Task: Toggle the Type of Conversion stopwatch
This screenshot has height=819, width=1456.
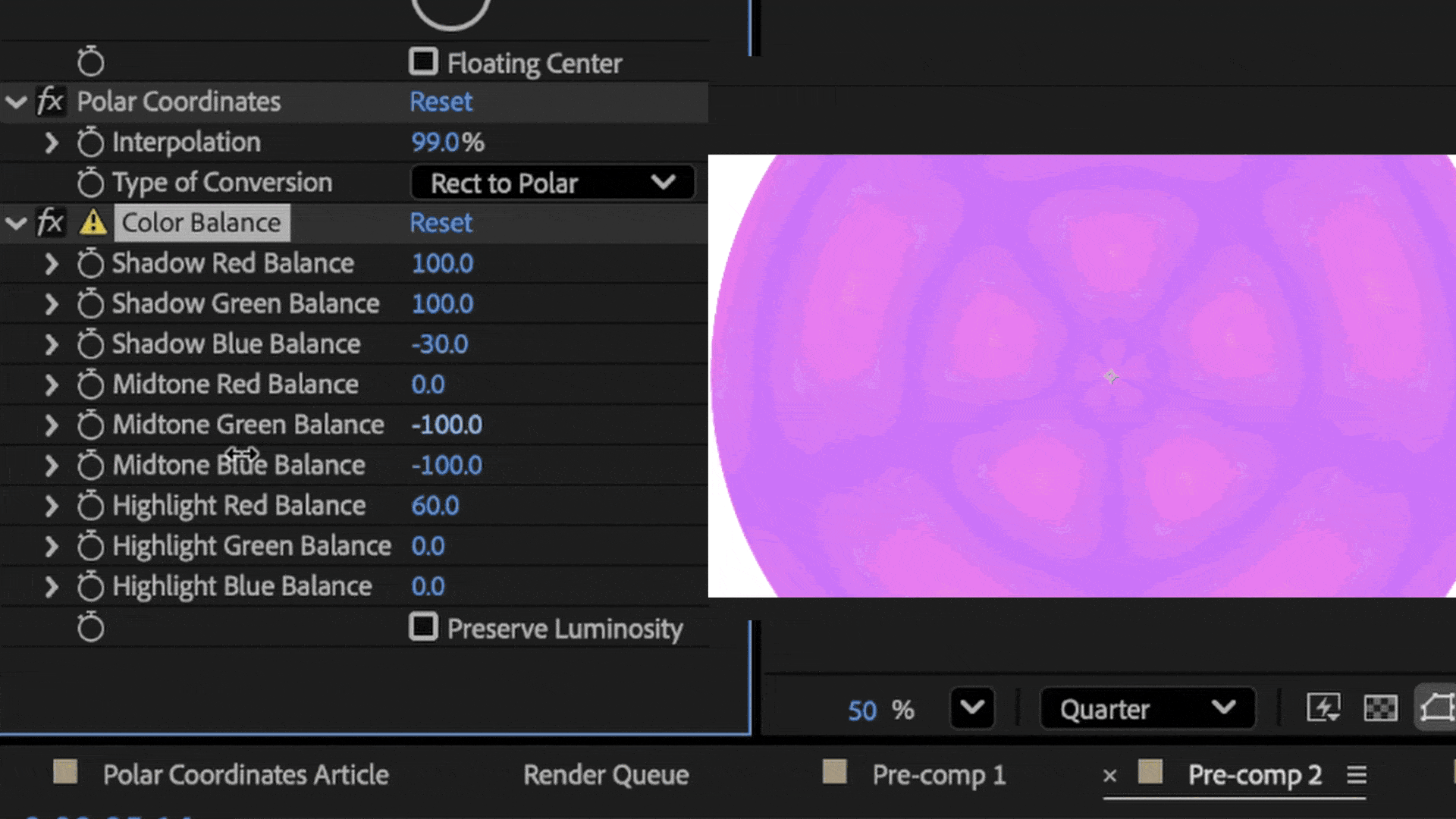Action: tap(90, 182)
